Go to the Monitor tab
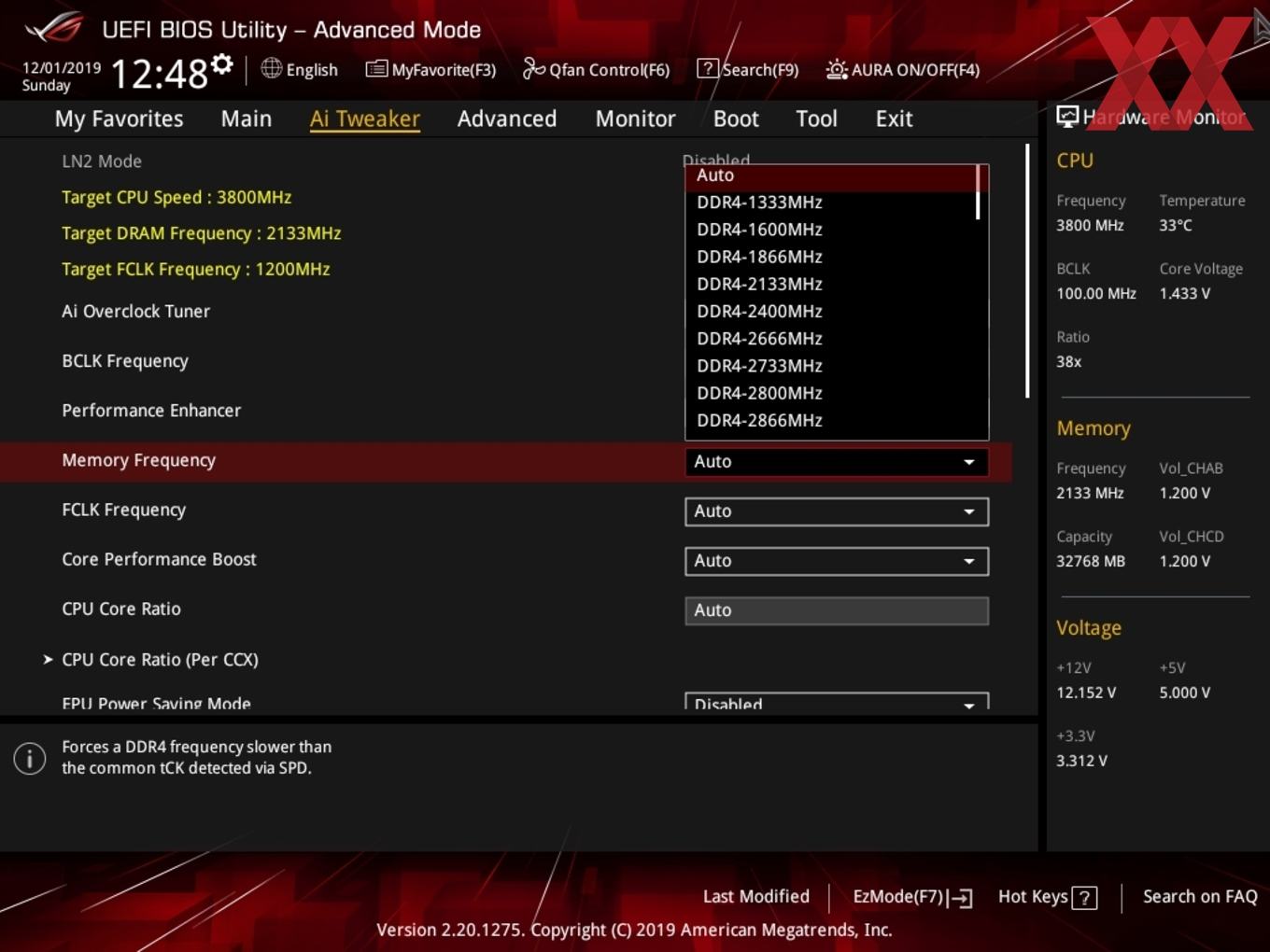This screenshot has width=1270, height=952. click(x=635, y=119)
